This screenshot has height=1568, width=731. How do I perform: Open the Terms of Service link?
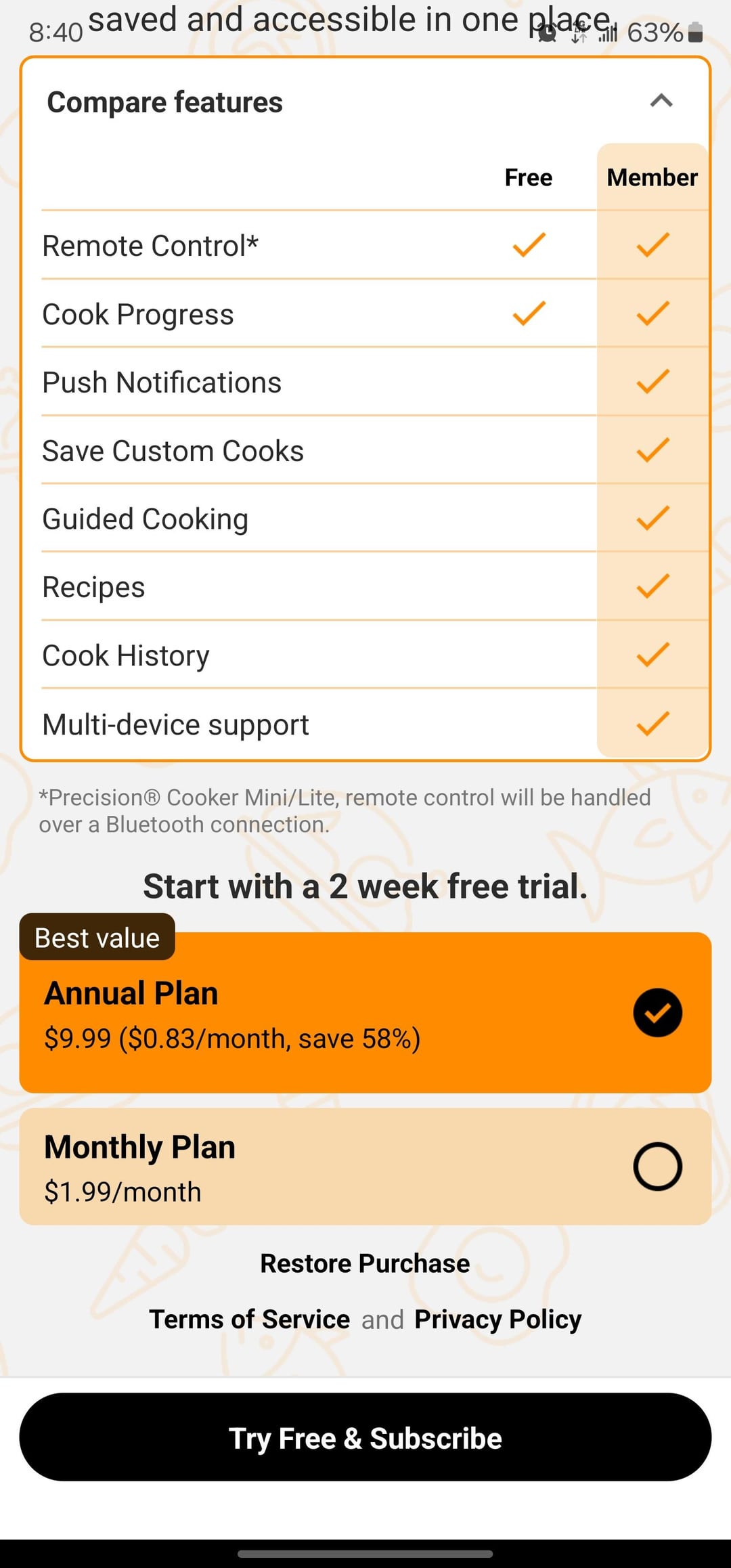[250, 1320]
